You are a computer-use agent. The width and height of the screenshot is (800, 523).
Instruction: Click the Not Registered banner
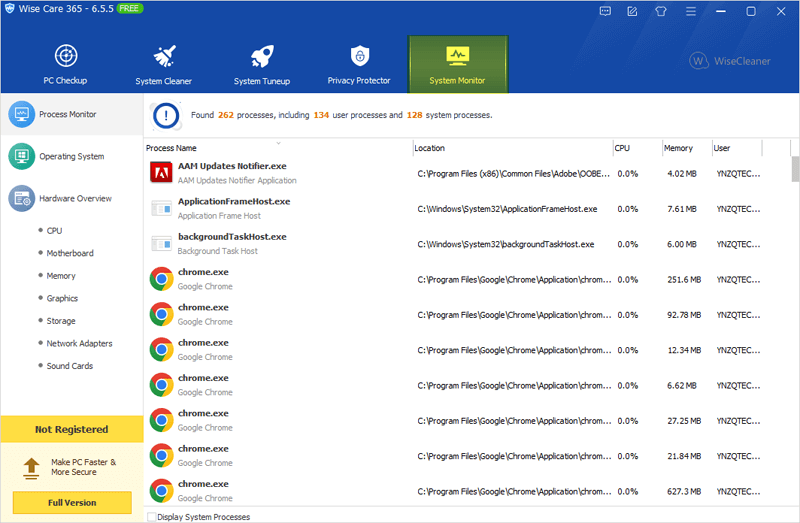(x=72, y=429)
